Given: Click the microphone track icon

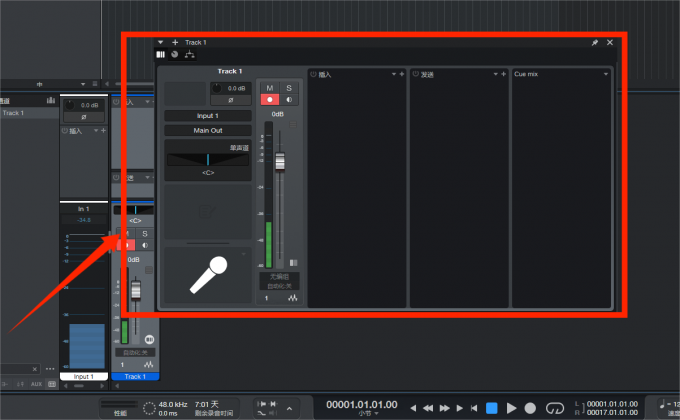Looking at the screenshot, I should 208,275.
